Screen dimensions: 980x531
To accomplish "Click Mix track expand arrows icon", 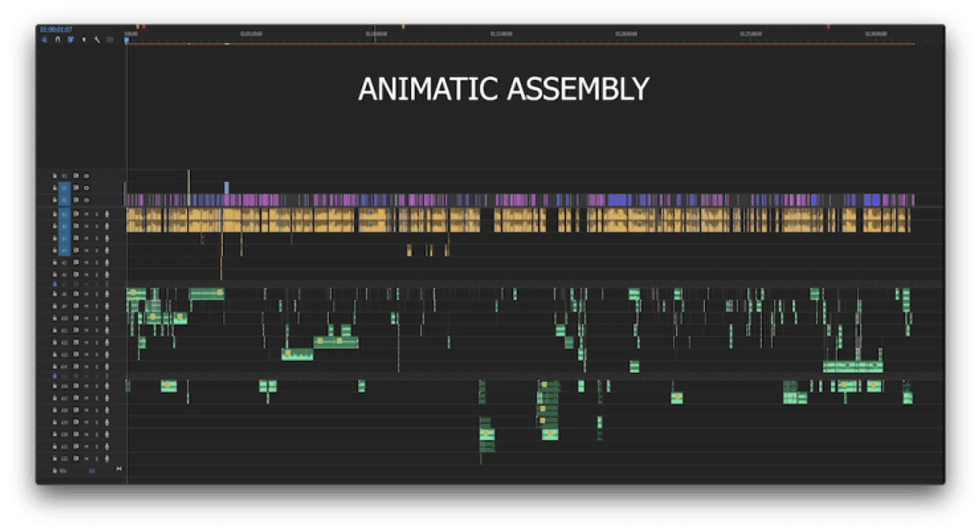I will [x=119, y=469].
